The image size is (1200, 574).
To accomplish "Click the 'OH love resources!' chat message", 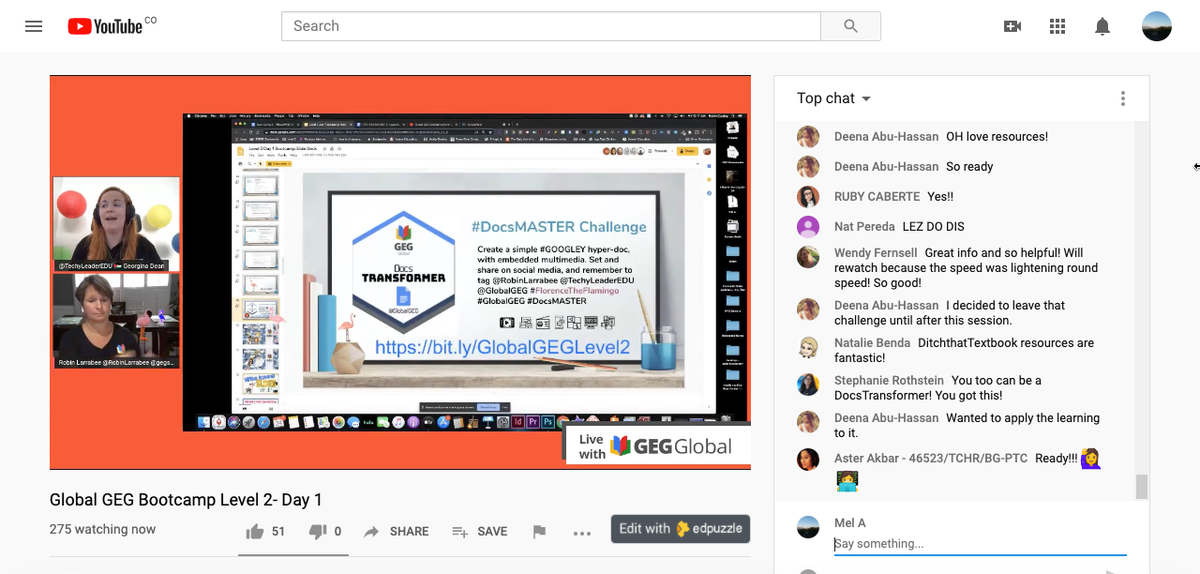I will pos(997,137).
